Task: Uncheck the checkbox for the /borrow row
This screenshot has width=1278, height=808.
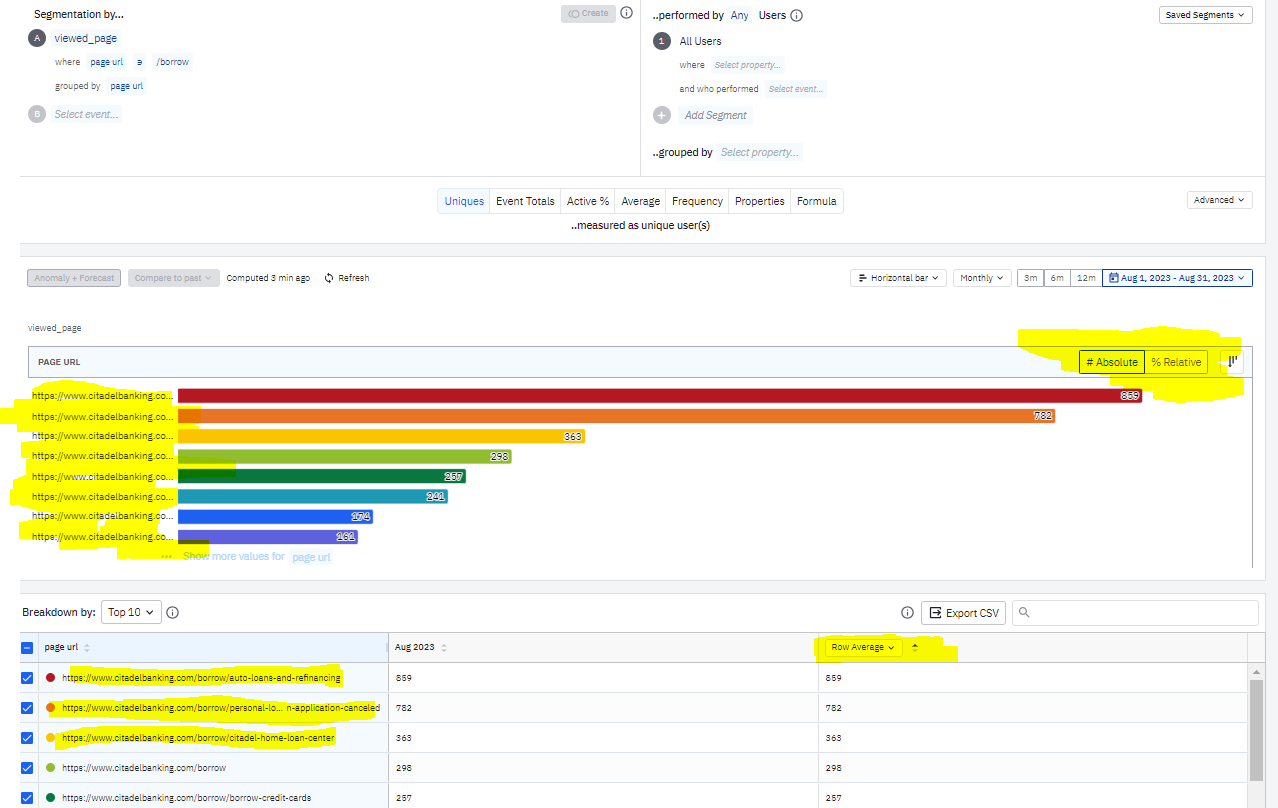Action: [x=27, y=768]
